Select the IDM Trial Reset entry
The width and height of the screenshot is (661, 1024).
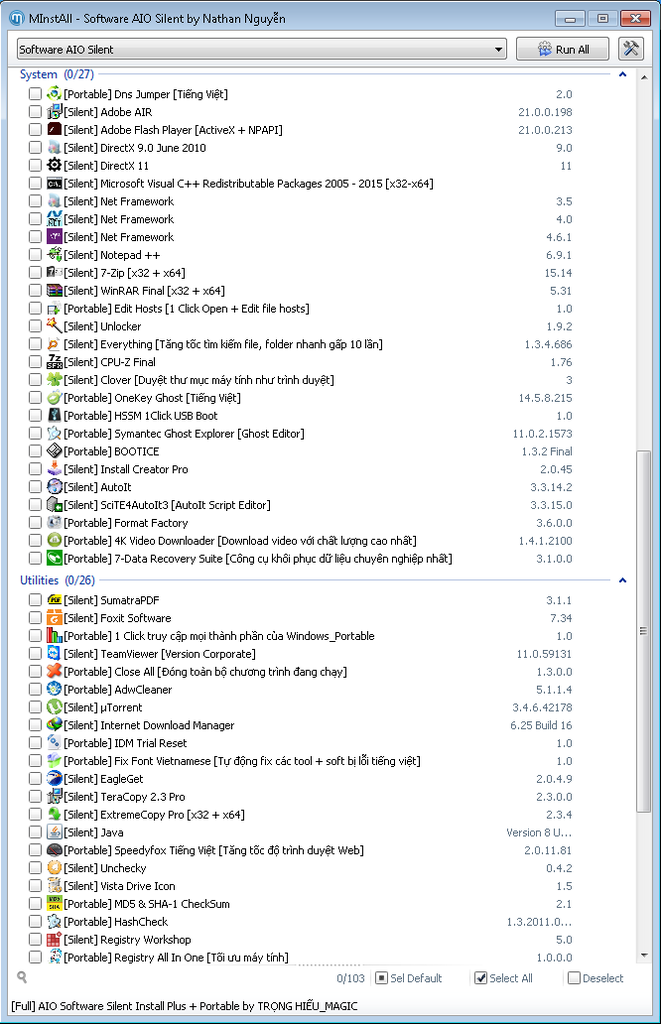pyautogui.click(x=300, y=743)
